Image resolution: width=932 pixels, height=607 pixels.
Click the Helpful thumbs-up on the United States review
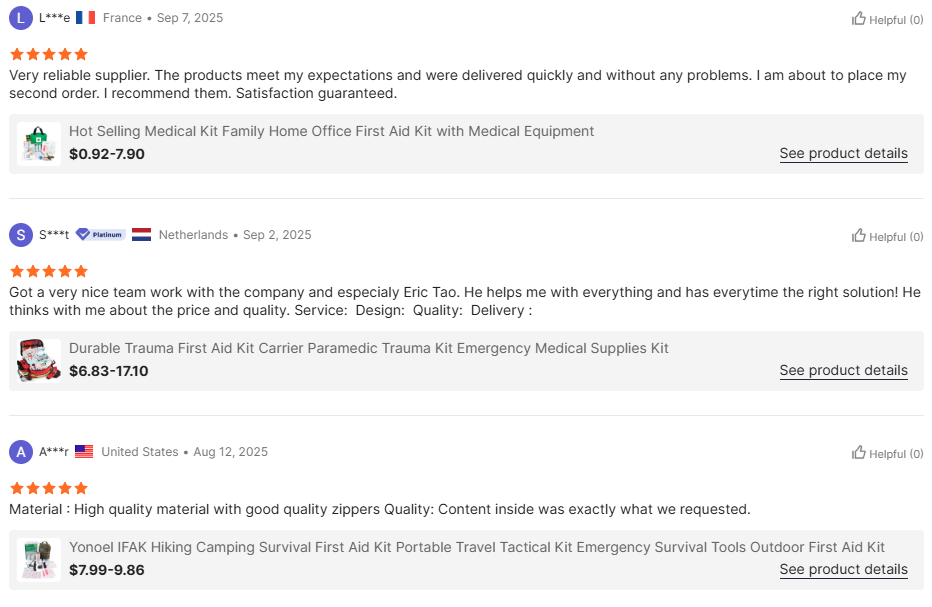click(x=859, y=453)
